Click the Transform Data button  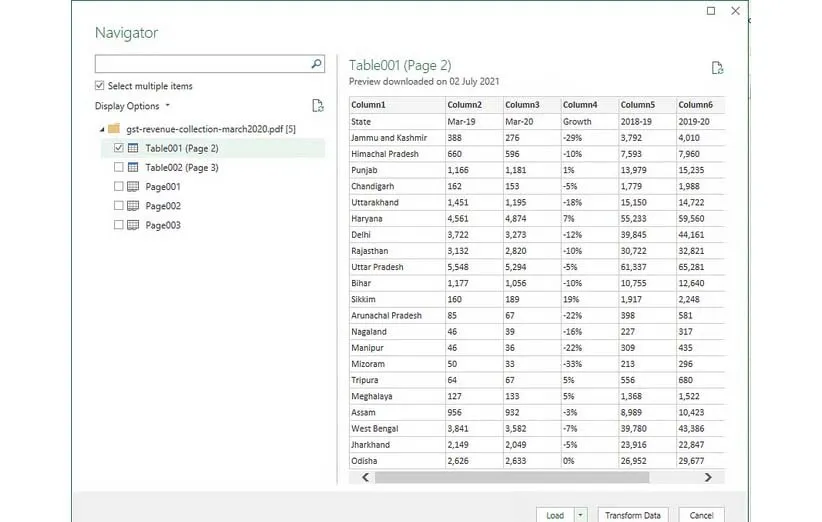tap(633, 515)
